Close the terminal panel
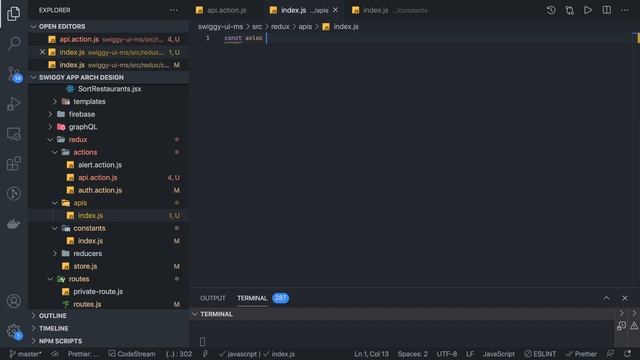 tap(624, 298)
